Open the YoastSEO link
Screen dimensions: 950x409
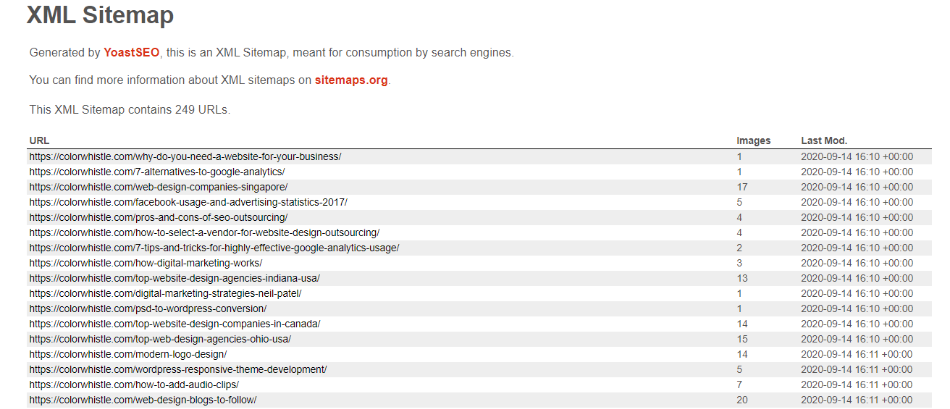pyautogui.click(x=131, y=53)
